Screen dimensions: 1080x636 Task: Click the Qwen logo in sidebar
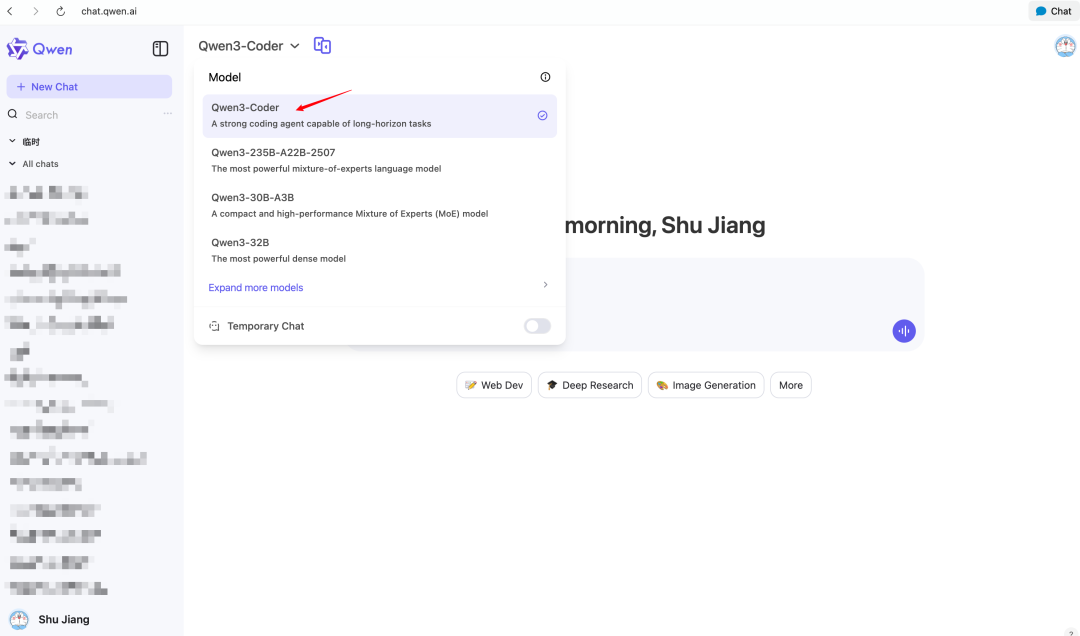coord(39,49)
